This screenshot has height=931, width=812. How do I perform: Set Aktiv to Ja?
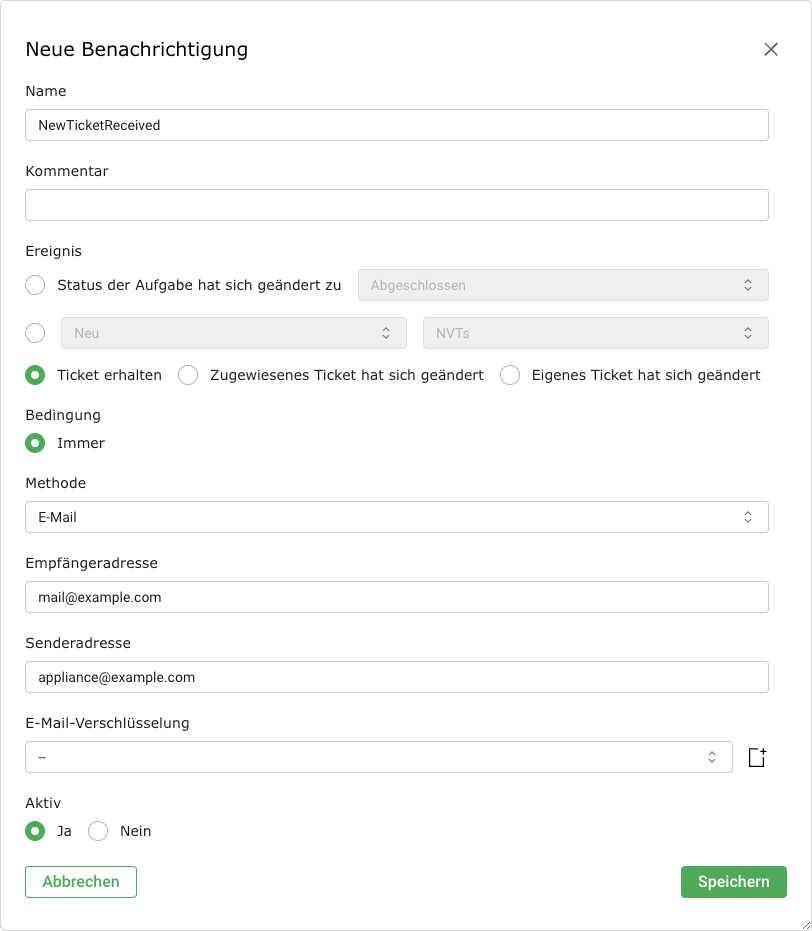click(x=35, y=831)
